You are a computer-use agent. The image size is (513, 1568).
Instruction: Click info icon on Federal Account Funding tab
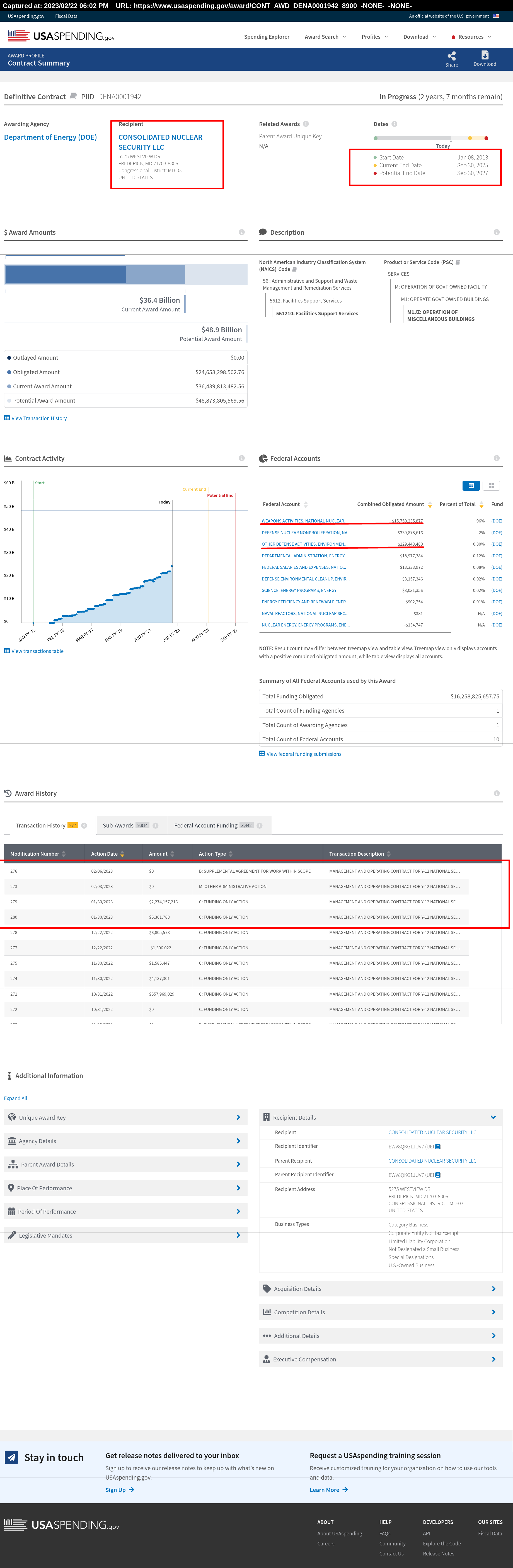tap(259, 826)
